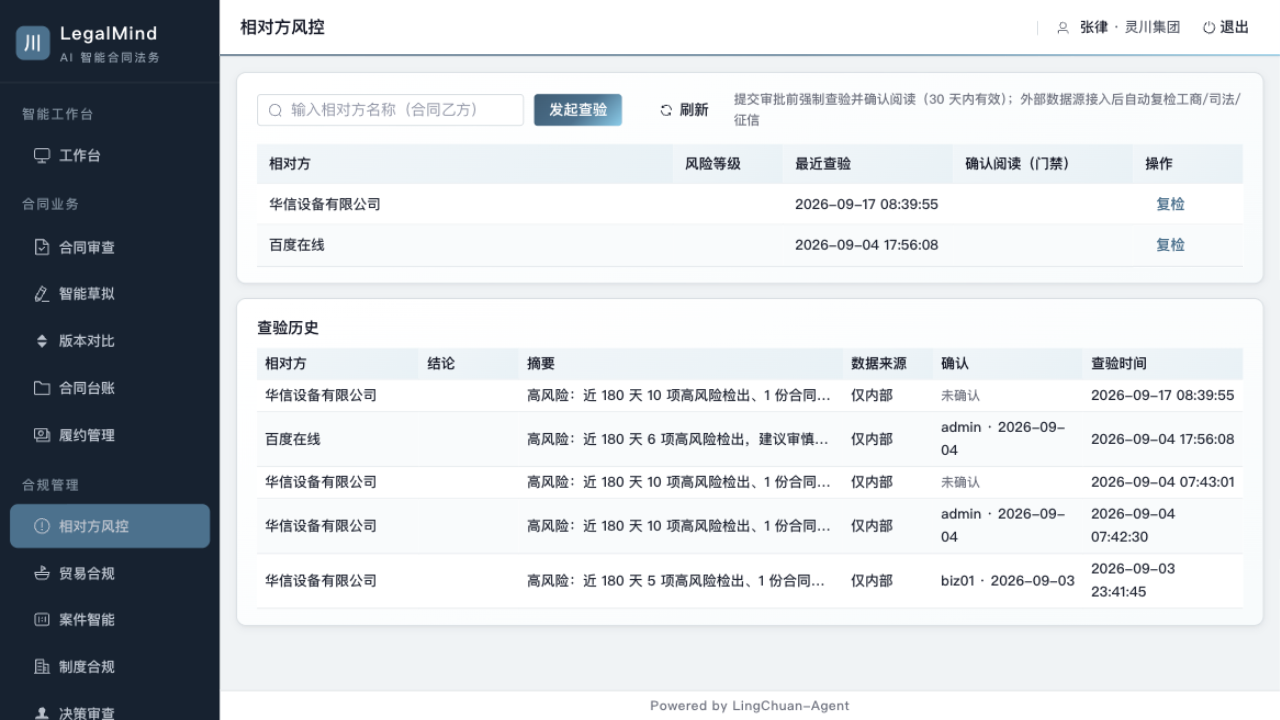This screenshot has height=720, width=1280.
Task: Click 百度在线 in the top table
Action: (x=297, y=245)
